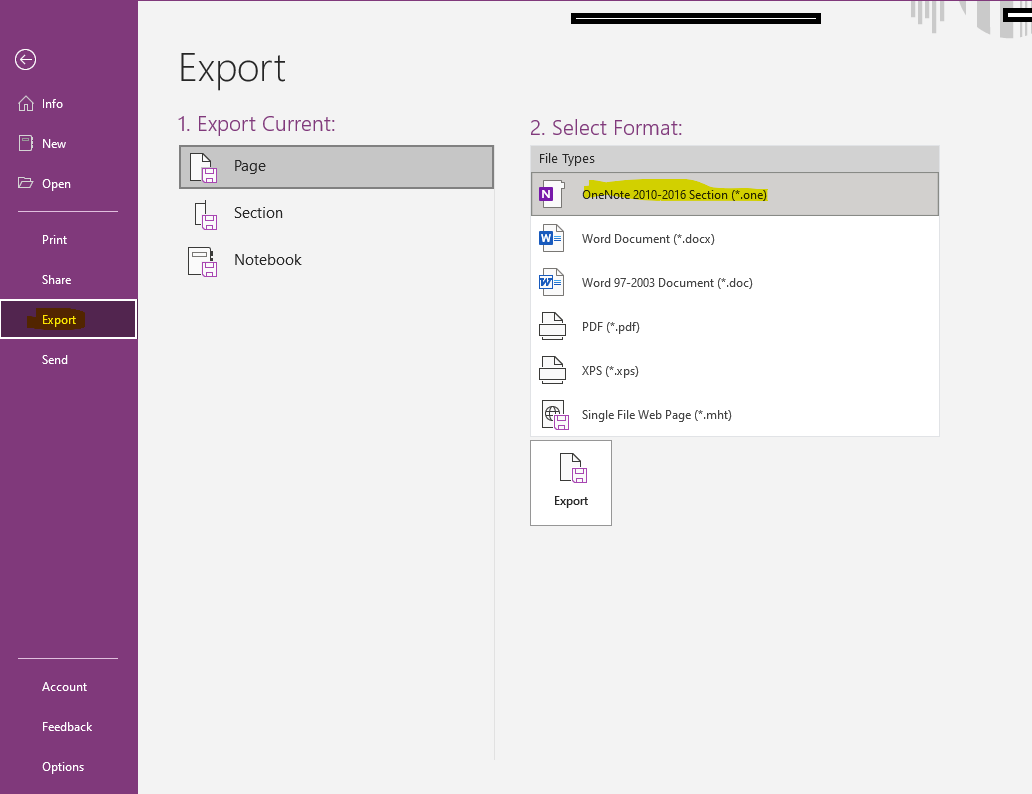The height and width of the screenshot is (794, 1032).
Task: Choose Section under Export Current
Action: click(336, 213)
